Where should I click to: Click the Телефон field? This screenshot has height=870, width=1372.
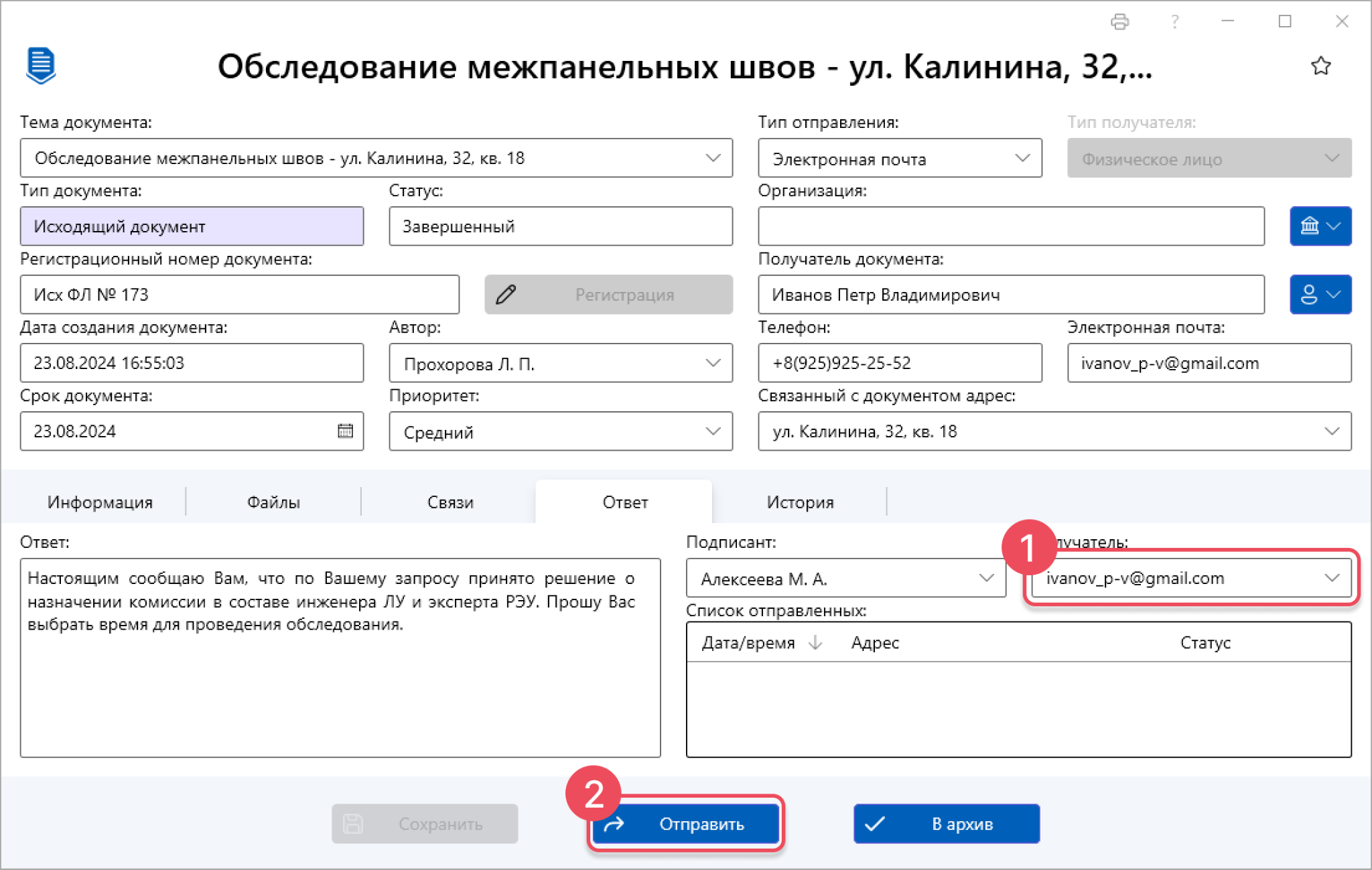coord(900,362)
